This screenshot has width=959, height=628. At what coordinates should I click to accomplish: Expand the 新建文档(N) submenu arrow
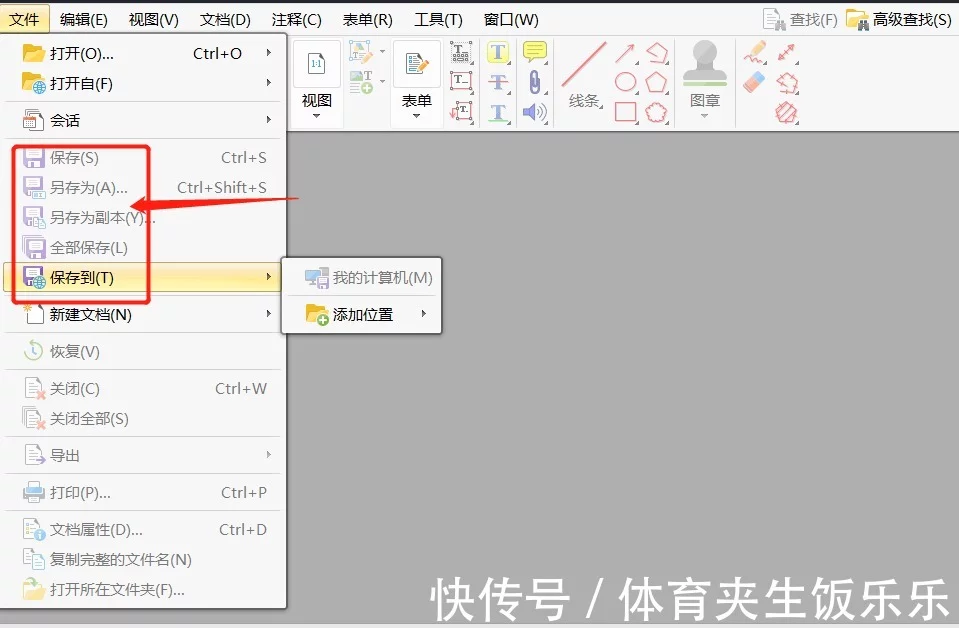pos(268,314)
